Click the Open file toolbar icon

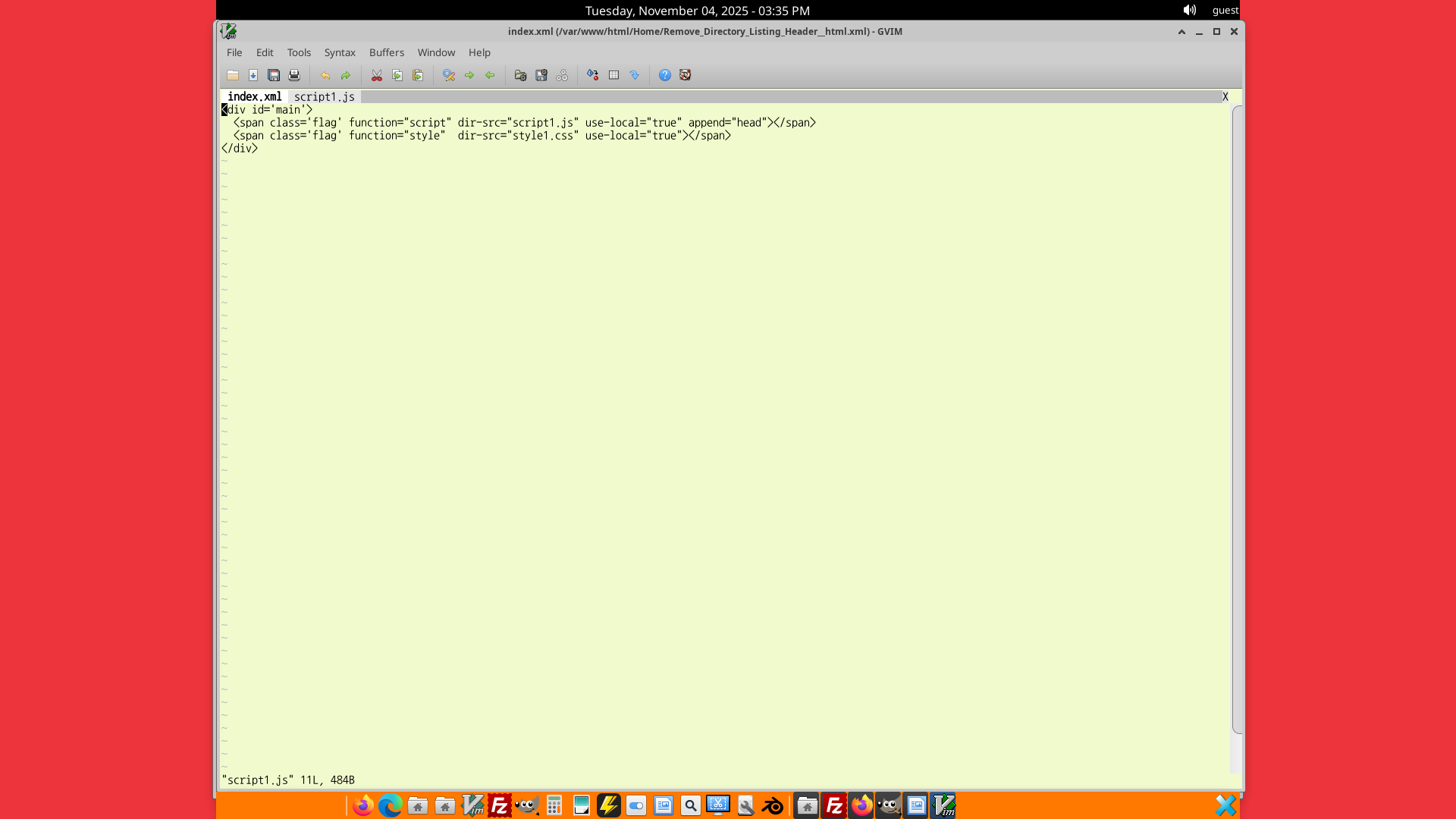[233, 75]
